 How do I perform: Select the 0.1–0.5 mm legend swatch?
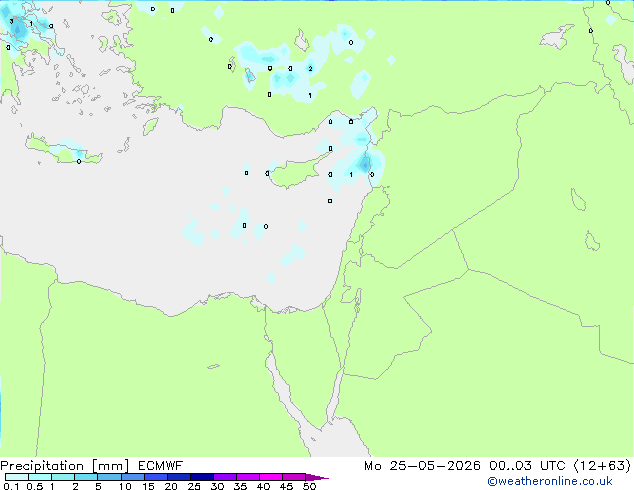pyautogui.click(x=17, y=477)
